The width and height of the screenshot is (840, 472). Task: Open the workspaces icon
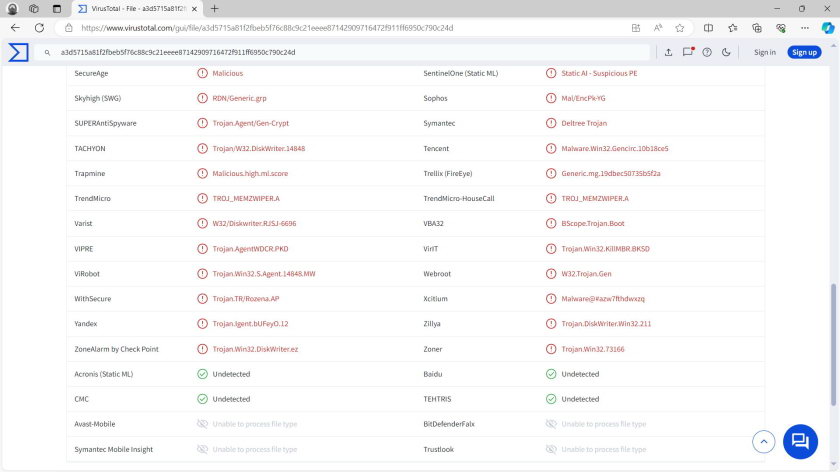[x=34, y=9]
